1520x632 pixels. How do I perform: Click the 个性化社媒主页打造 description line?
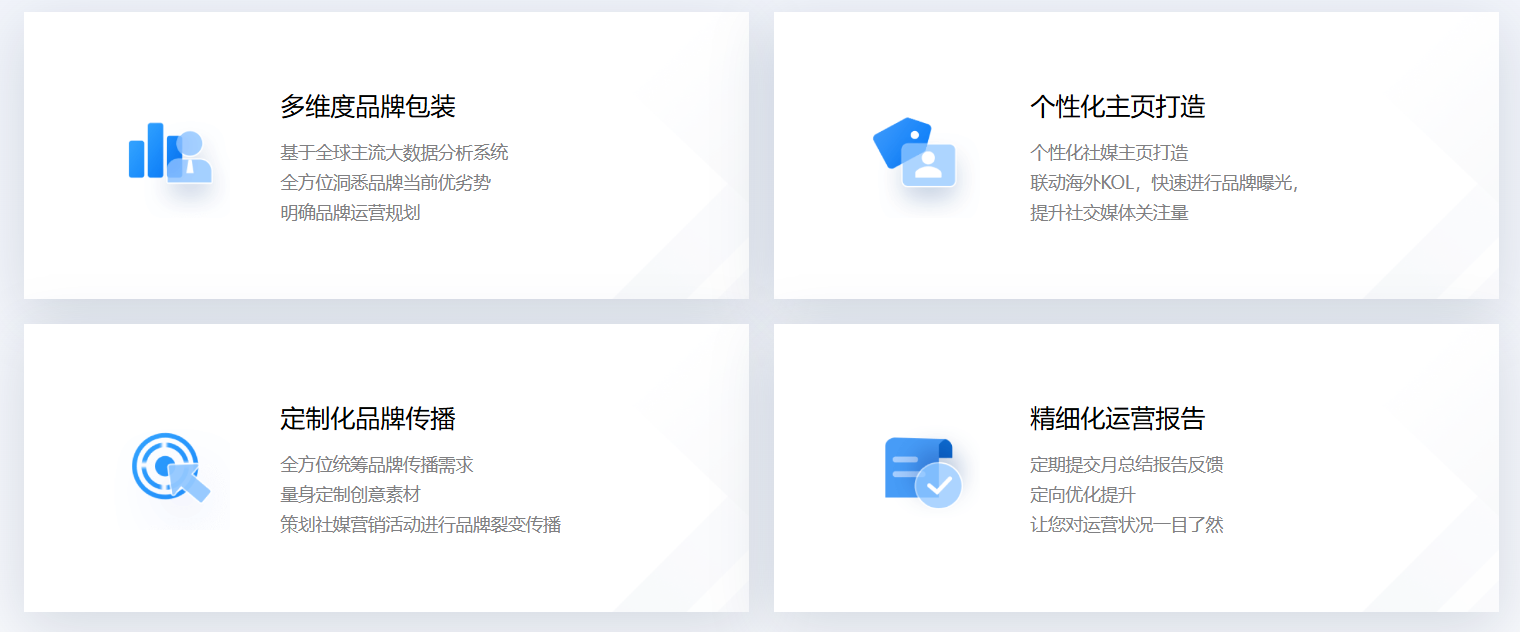(1109, 153)
